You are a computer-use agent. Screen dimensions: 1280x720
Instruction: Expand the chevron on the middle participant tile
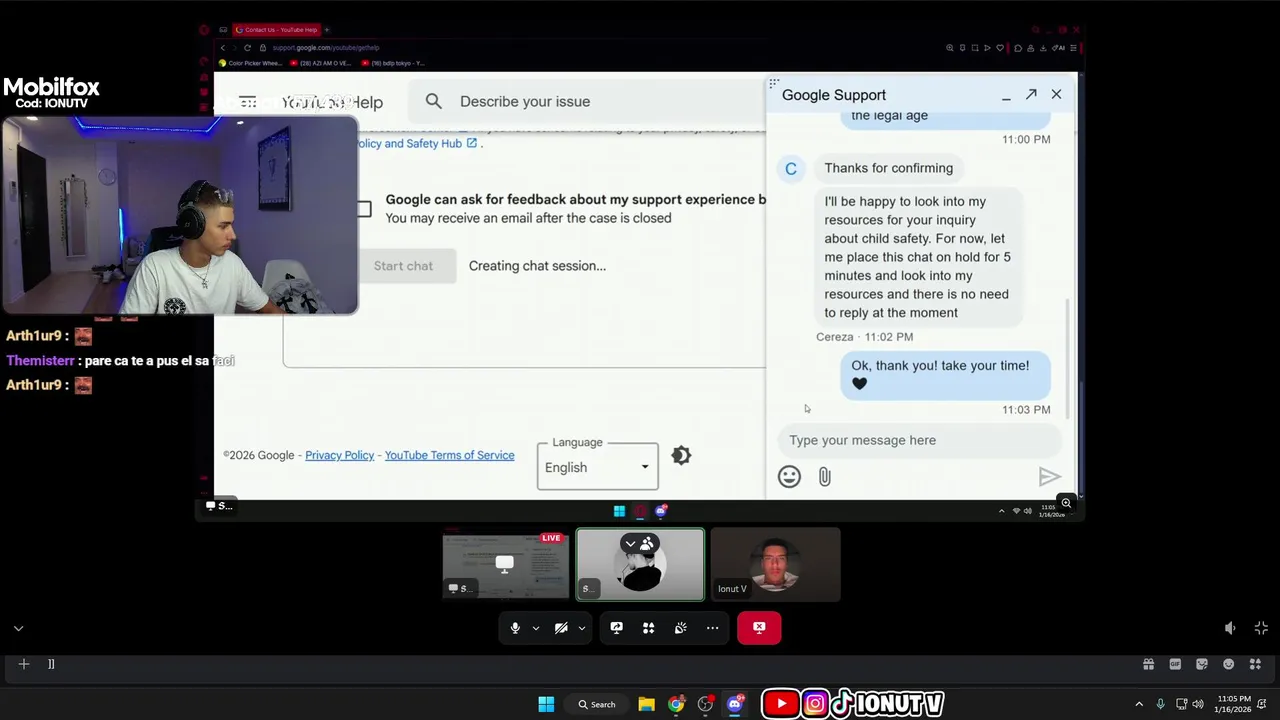point(630,544)
